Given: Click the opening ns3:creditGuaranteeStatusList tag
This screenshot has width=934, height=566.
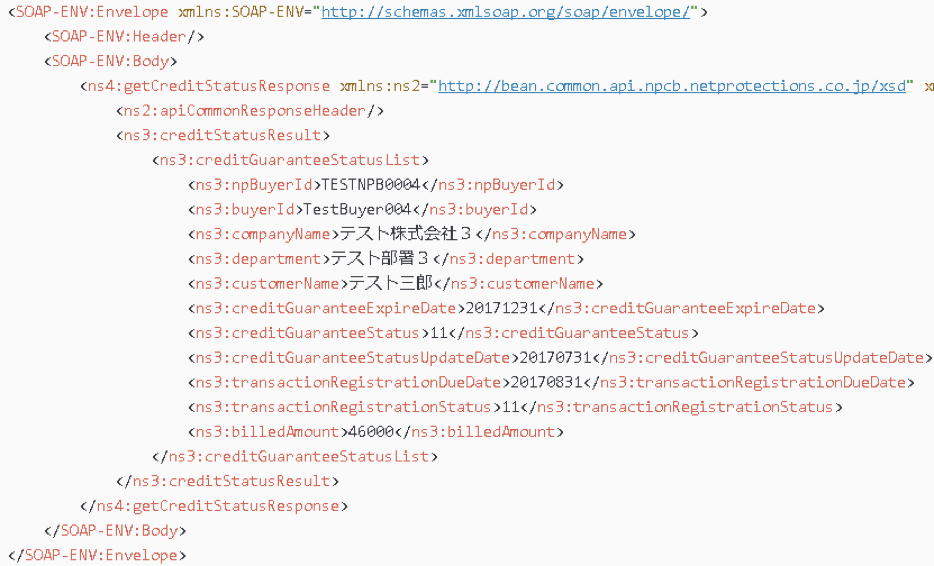Looking at the screenshot, I should coord(291,160).
